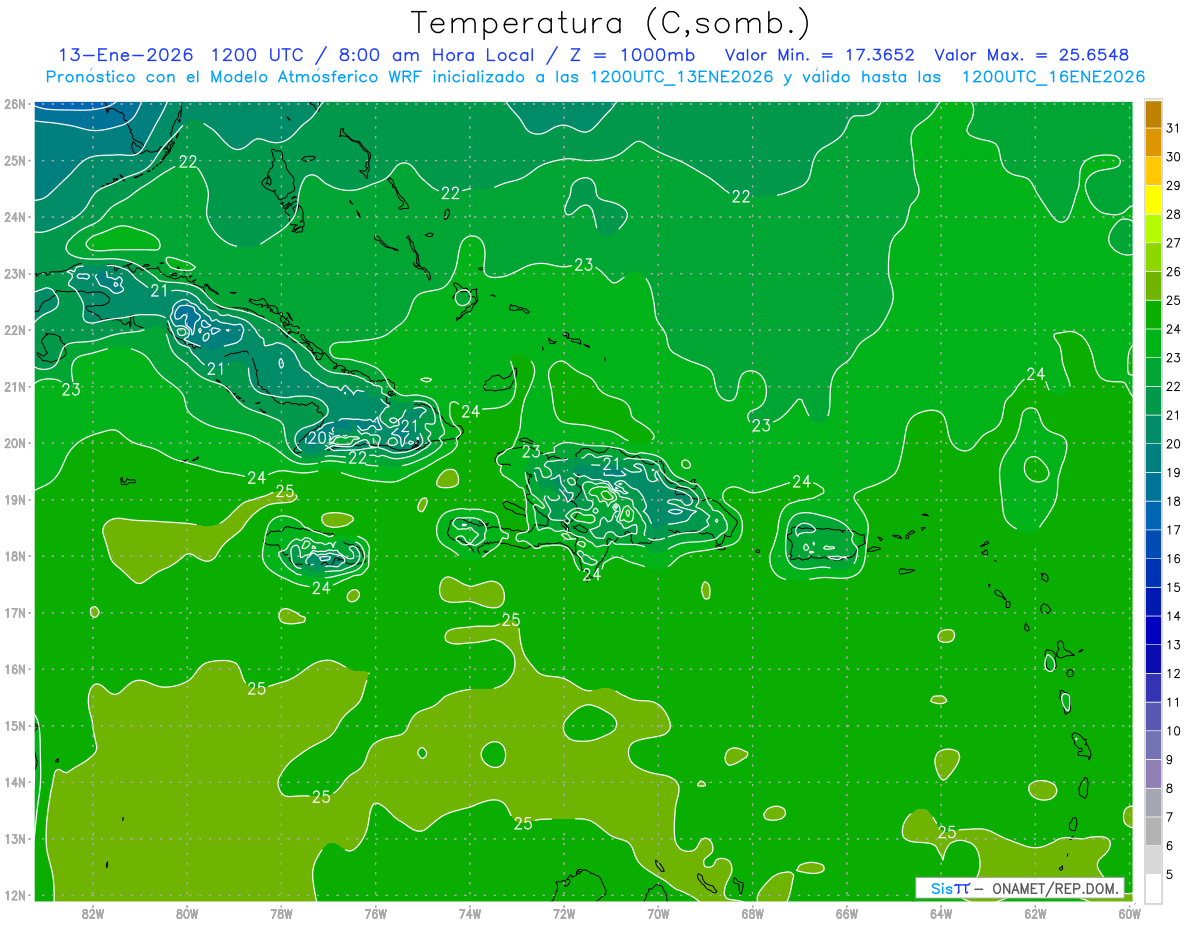
Task: Click the 24N latitude axis label
Action: coord(14,217)
